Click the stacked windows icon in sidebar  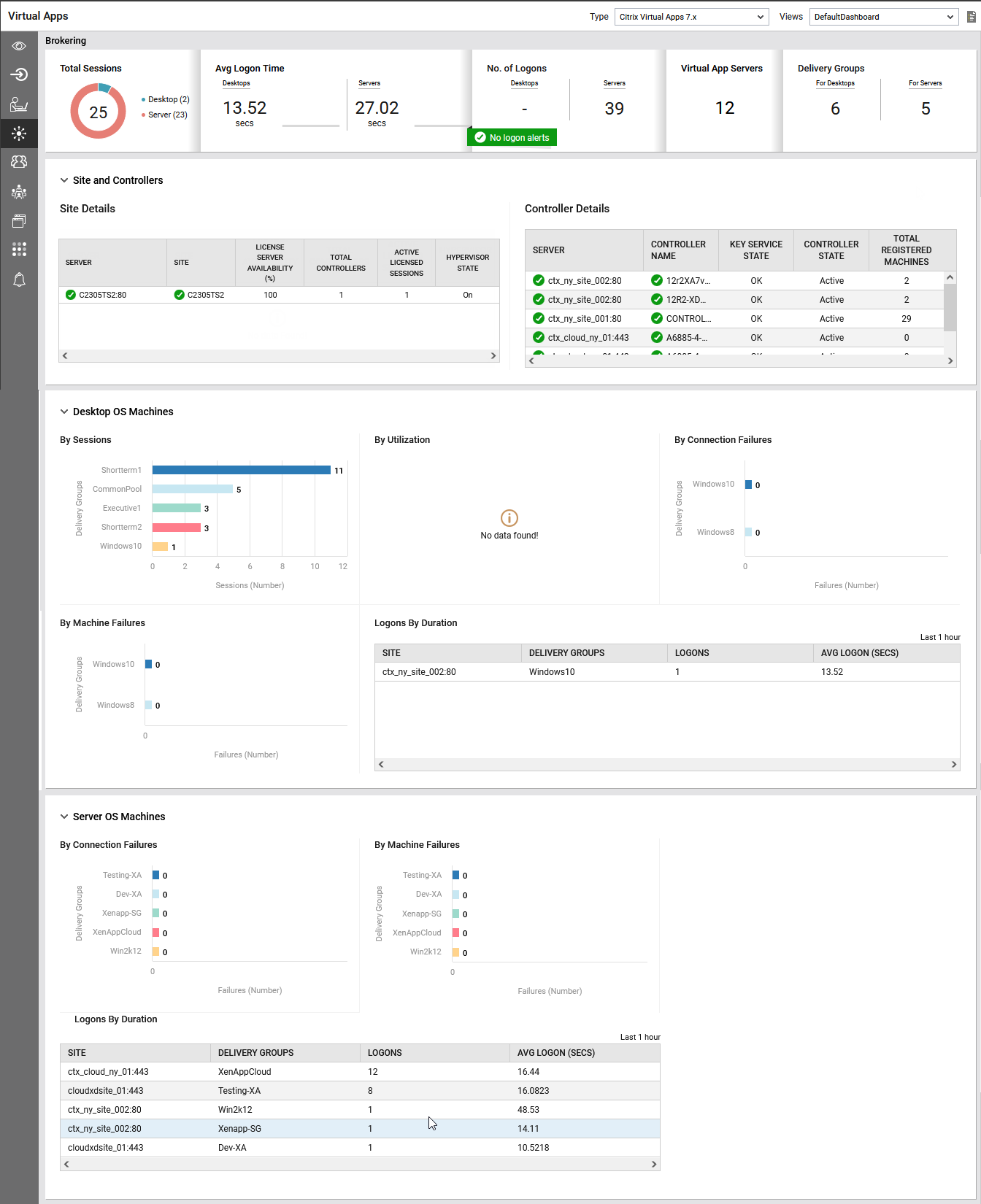[x=19, y=220]
